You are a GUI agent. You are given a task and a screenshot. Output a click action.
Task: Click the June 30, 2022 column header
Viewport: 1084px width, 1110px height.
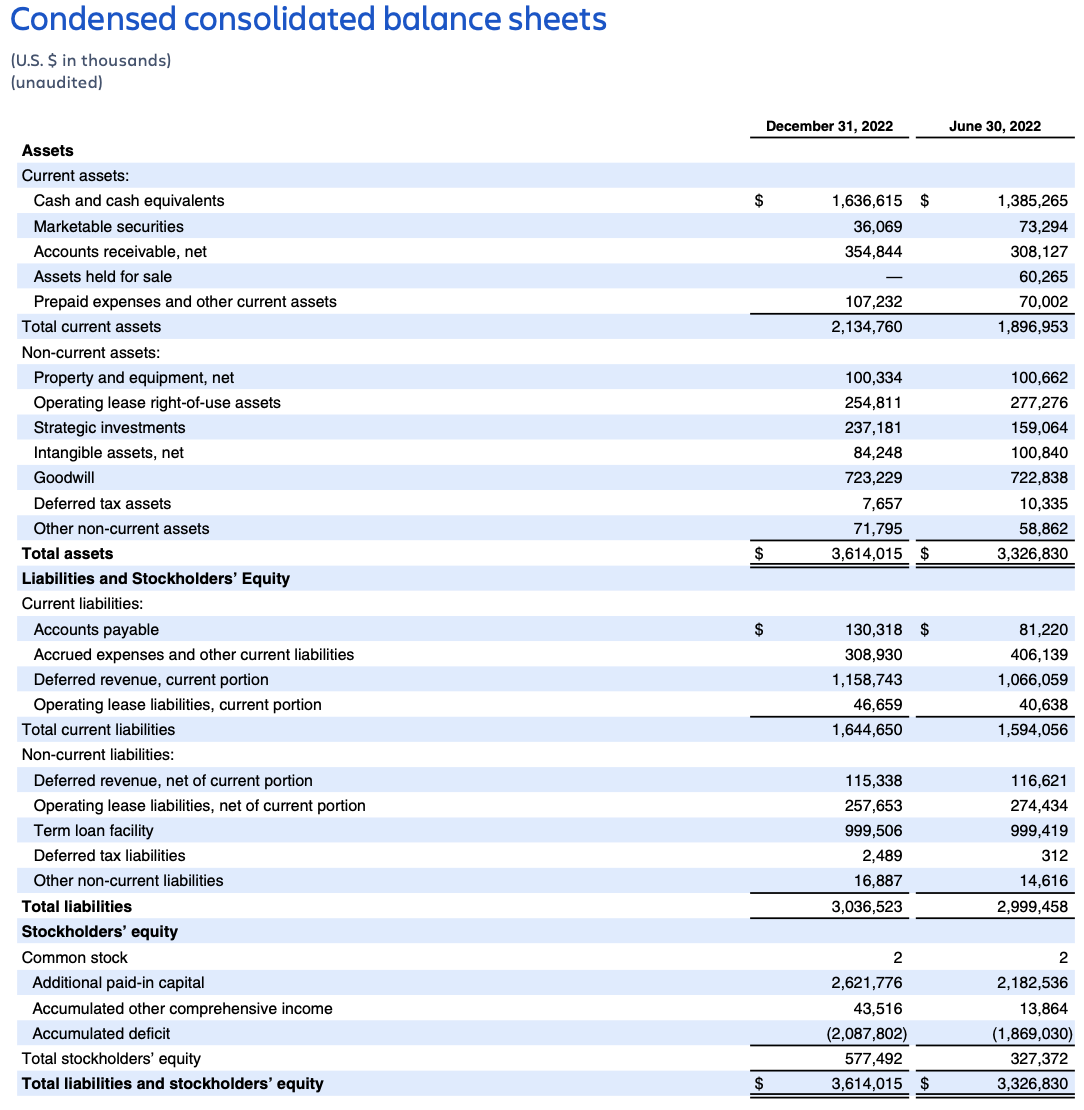tap(994, 126)
